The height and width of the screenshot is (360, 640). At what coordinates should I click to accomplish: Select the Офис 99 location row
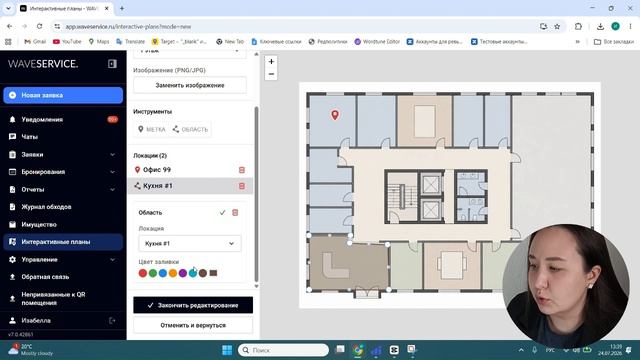(x=190, y=170)
